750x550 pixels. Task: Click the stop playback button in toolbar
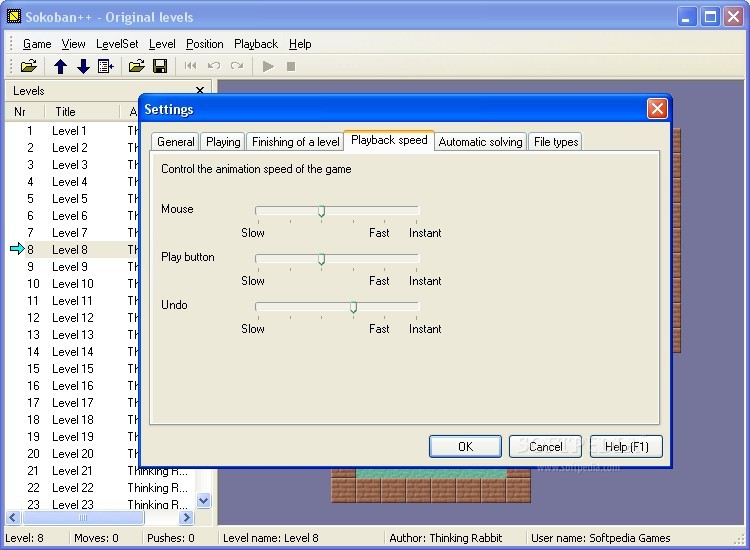point(291,66)
